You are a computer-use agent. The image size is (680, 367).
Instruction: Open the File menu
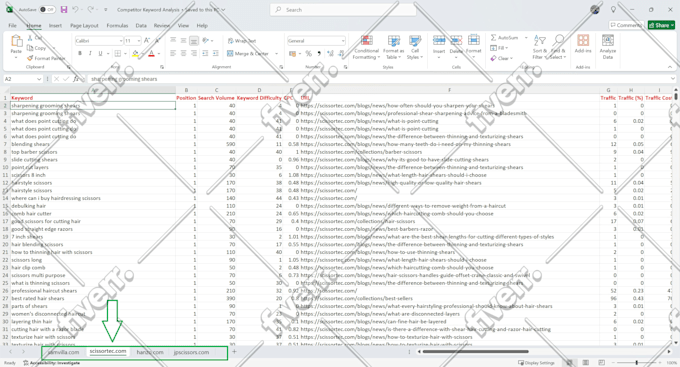pos(13,26)
